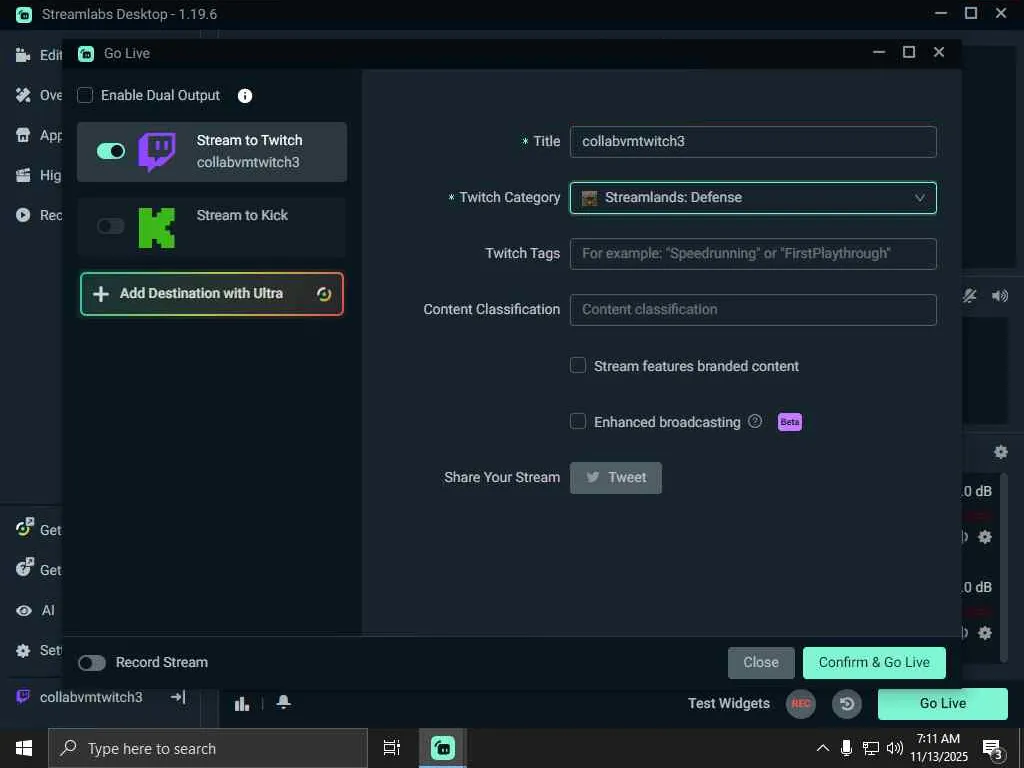Click collabvmtwitch3 account name in the sidebar

point(91,697)
